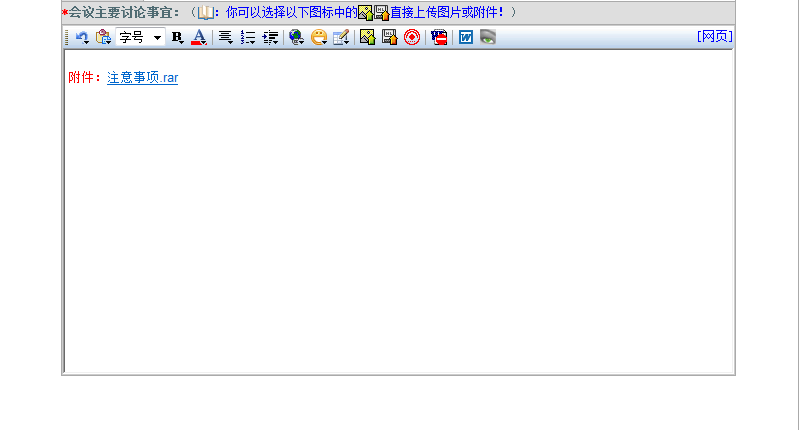The image size is (799, 430).
Task: Click the red 附件: label text
Action: point(85,77)
